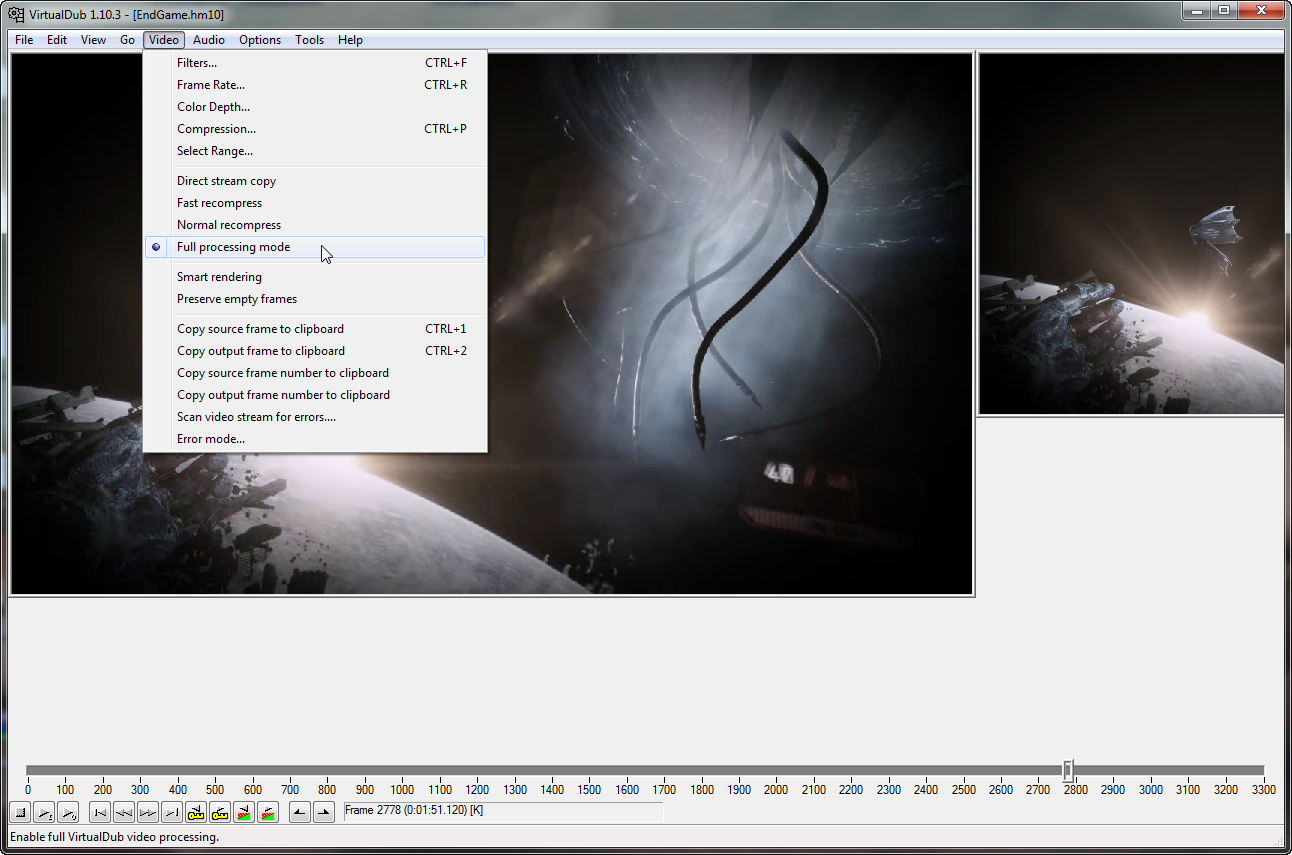Click the Mark in selection start icon
1292x855 pixels.
299,813
